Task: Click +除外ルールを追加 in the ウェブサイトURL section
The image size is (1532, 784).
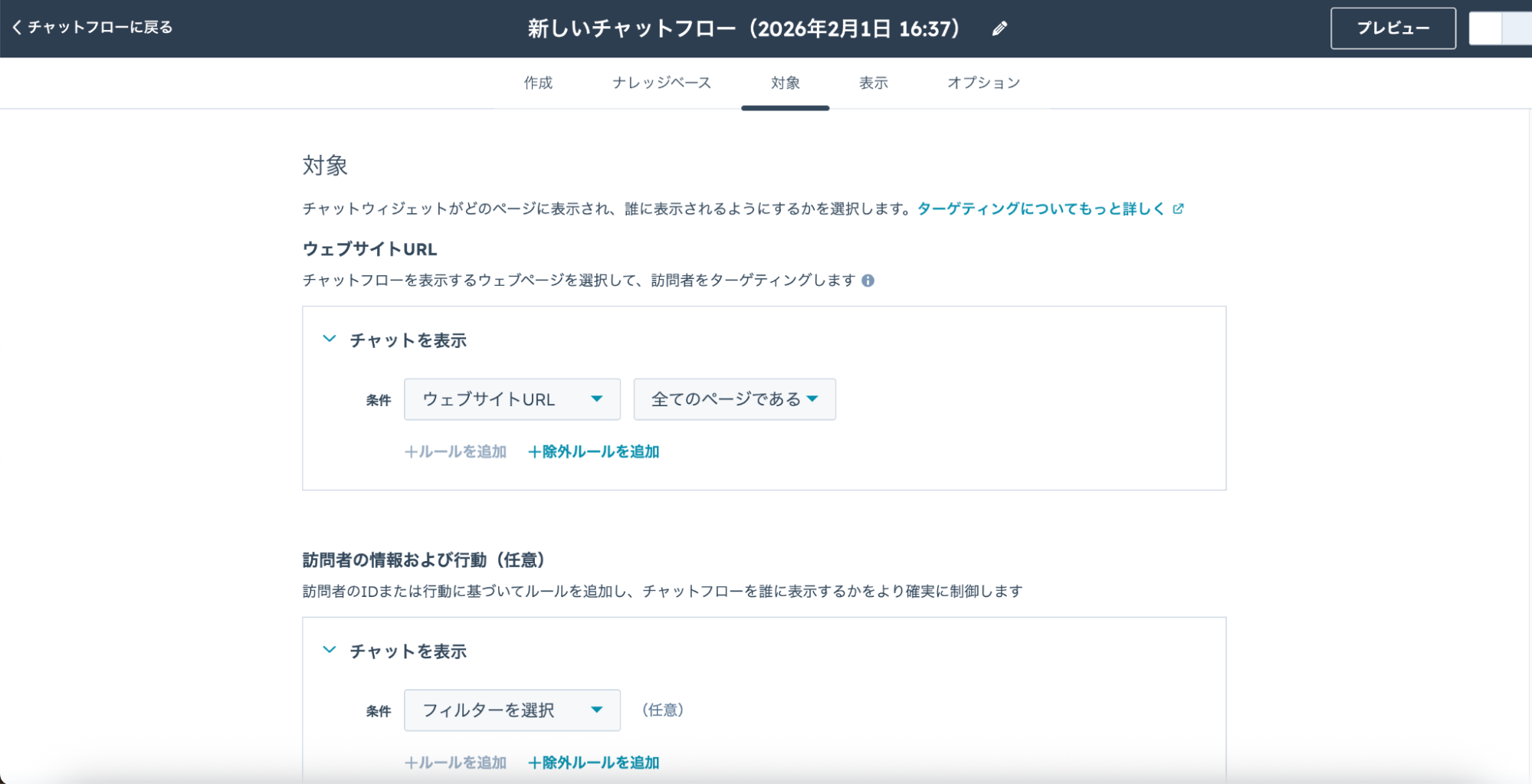Action: point(594,452)
